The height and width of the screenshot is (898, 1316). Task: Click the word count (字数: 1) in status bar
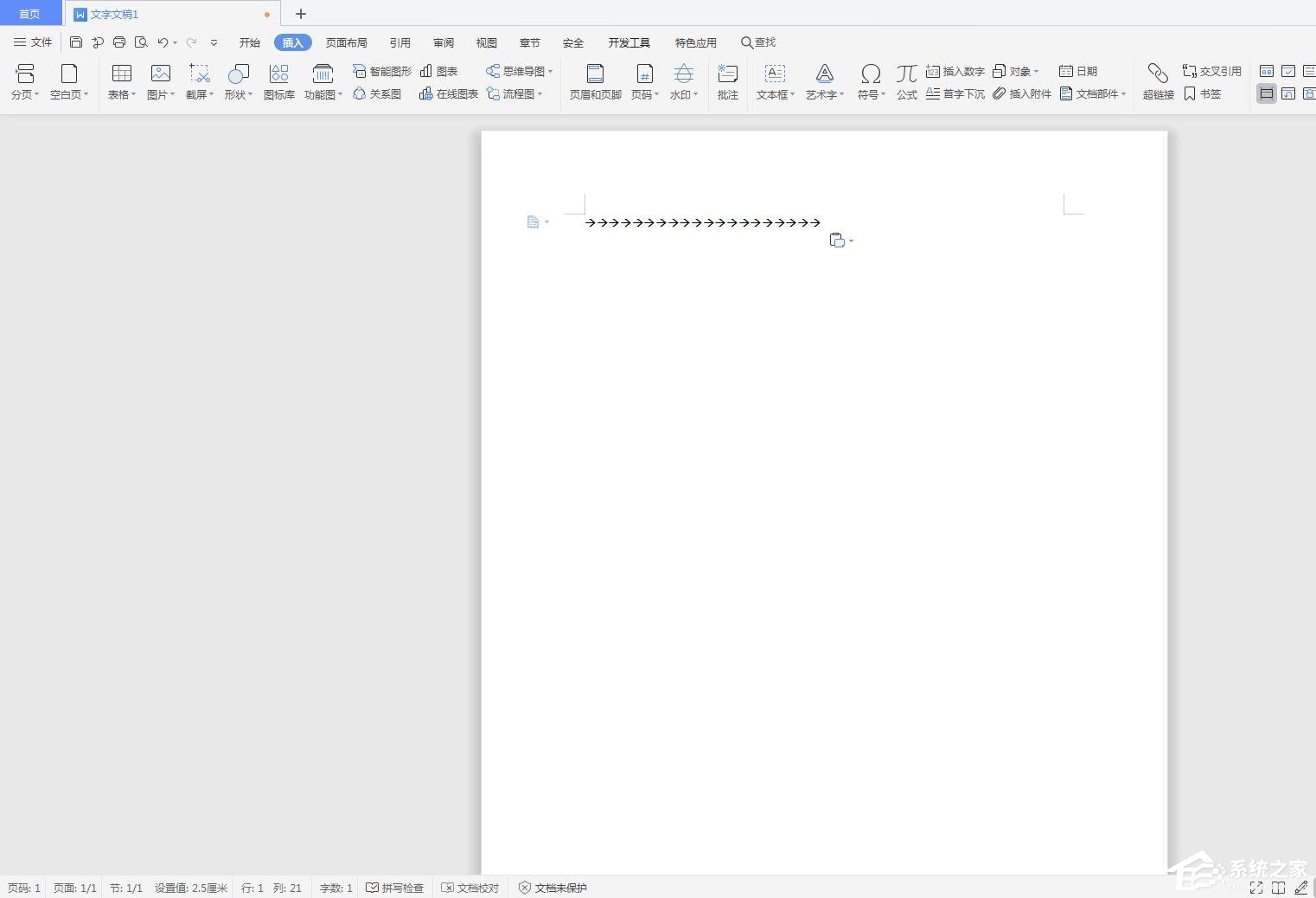tap(336, 888)
